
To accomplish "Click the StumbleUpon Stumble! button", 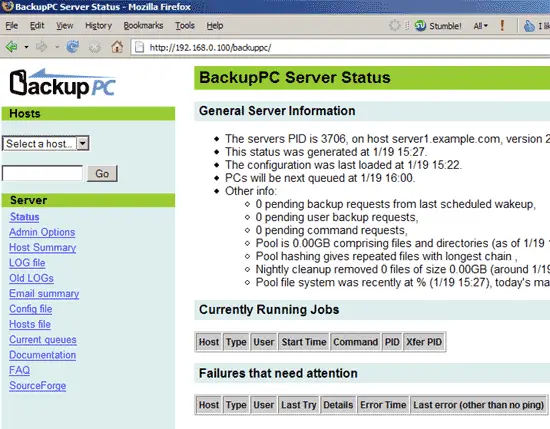I will click(438, 26).
